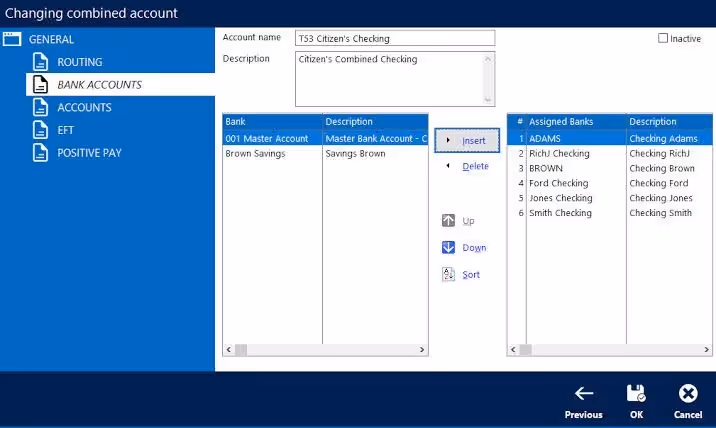
Task: Click Description header in Bank table
Action: [375, 122]
